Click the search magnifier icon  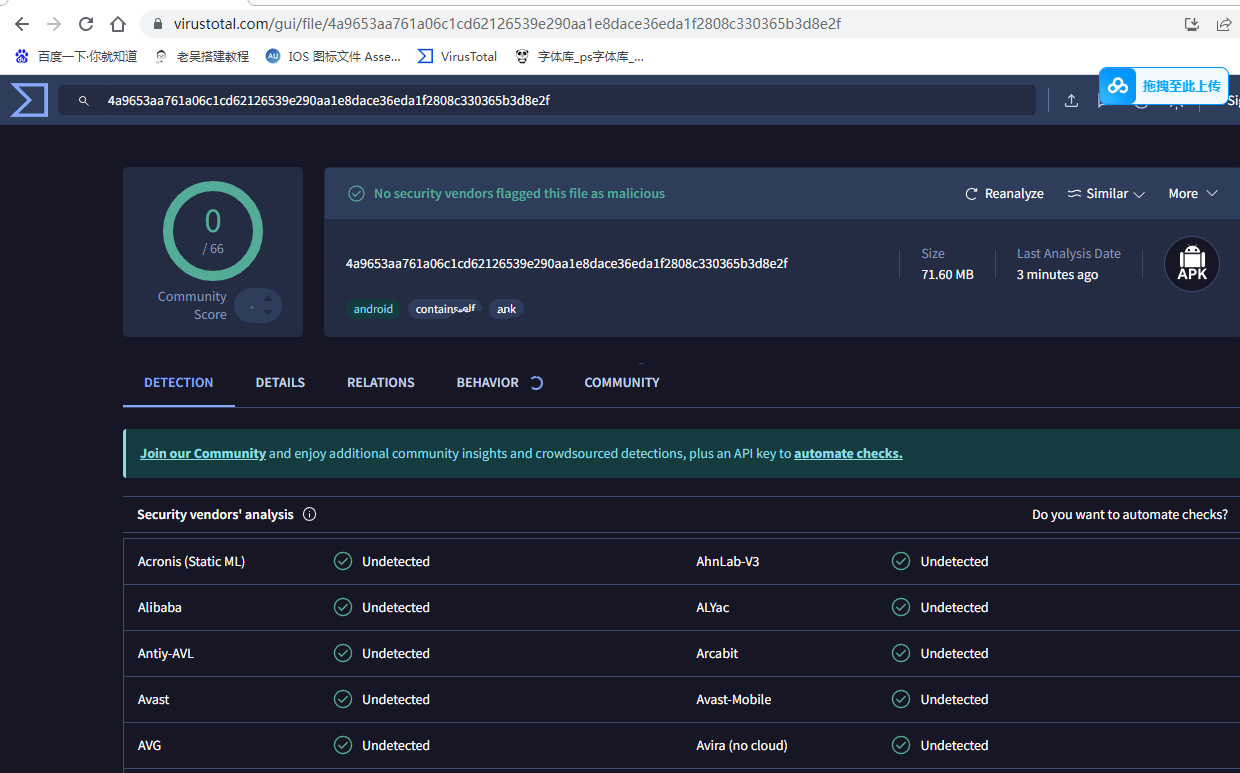(84, 101)
